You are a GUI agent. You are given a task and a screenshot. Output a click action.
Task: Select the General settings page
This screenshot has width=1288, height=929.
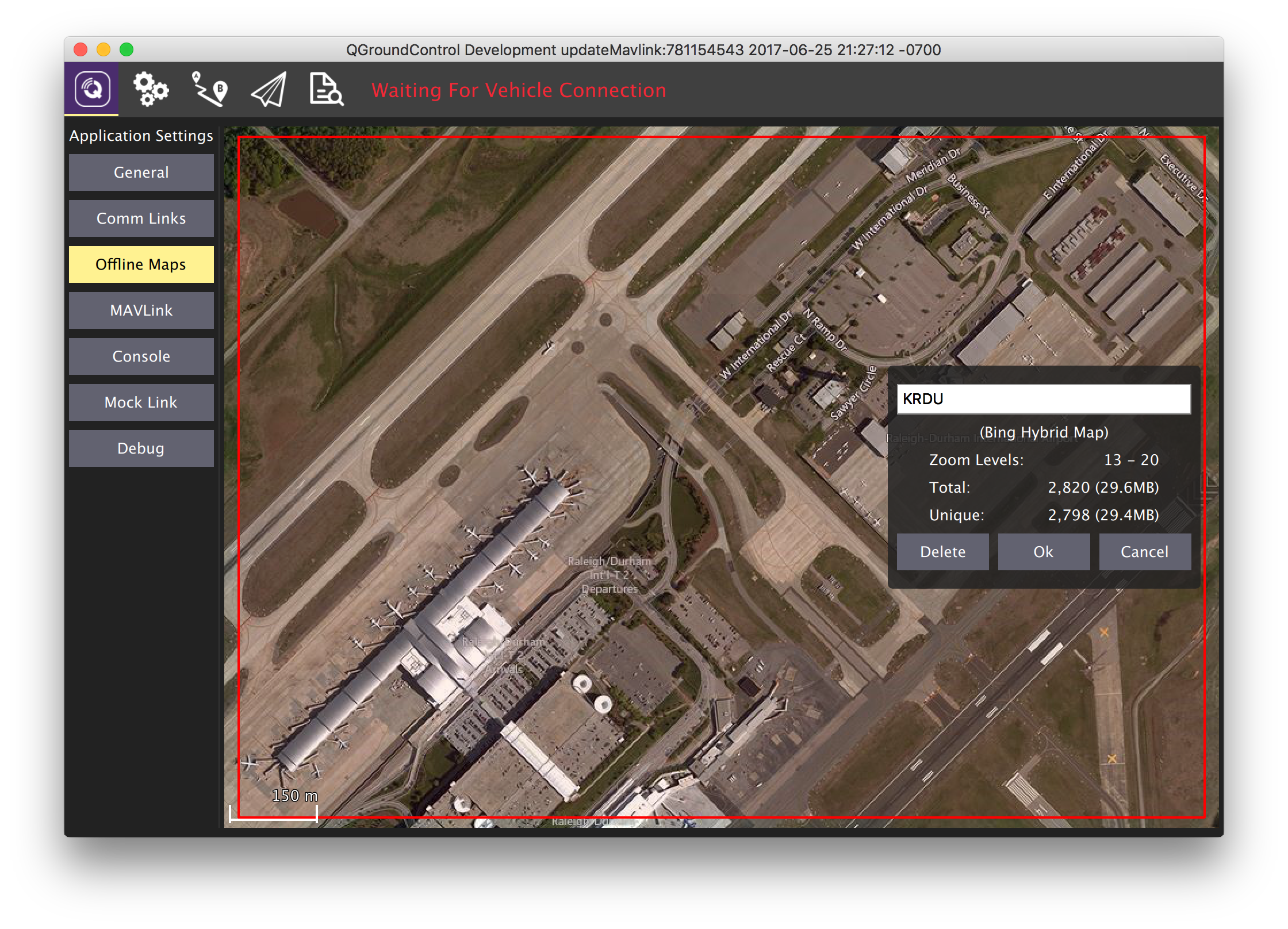(x=141, y=172)
